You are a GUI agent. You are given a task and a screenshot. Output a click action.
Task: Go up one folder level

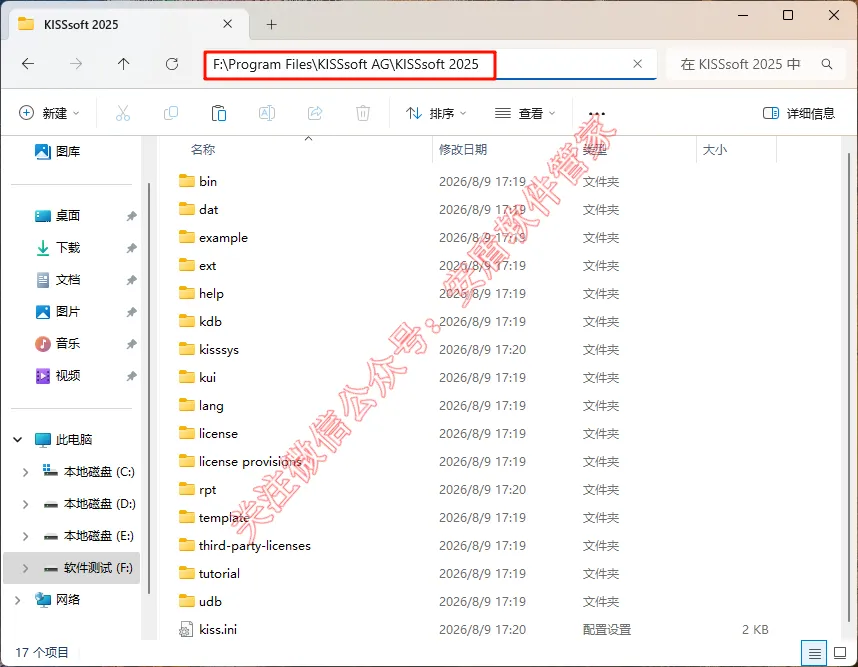pos(124,64)
